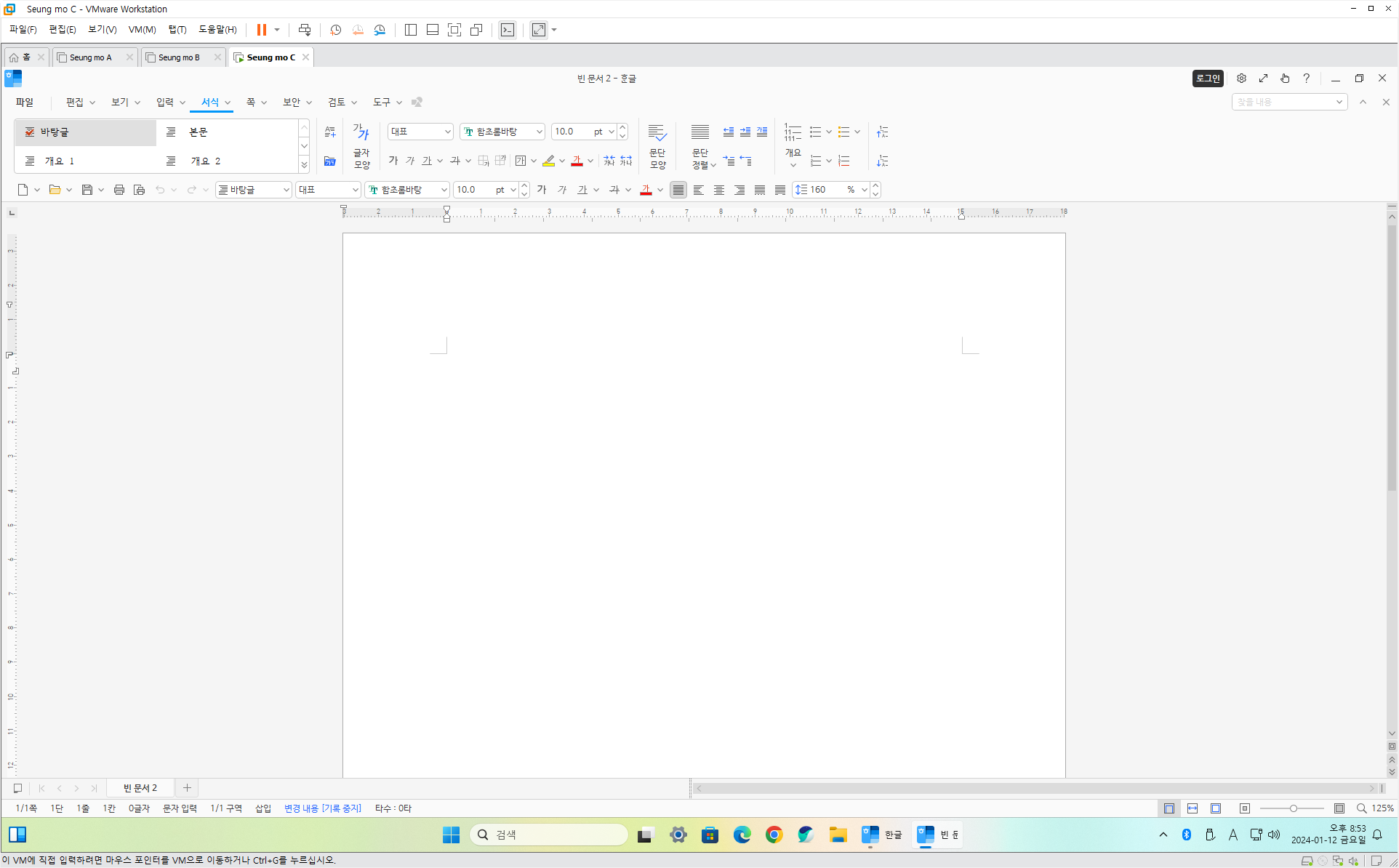Image resolution: width=1399 pixels, height=868 pixels.
Task: Expand the style gallery list arrow
Action: click(x=304, y=165)
